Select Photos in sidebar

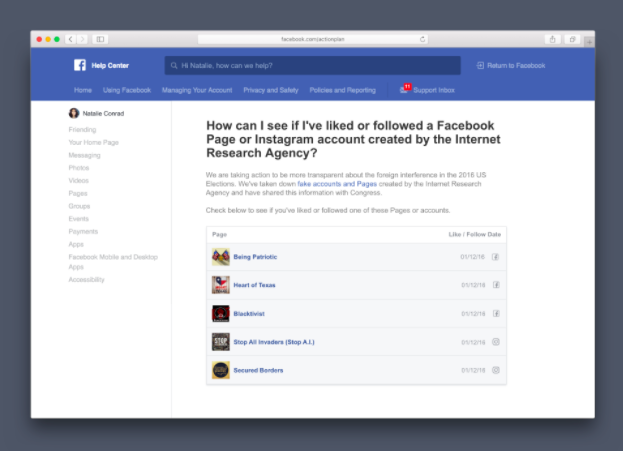point(79,168)
